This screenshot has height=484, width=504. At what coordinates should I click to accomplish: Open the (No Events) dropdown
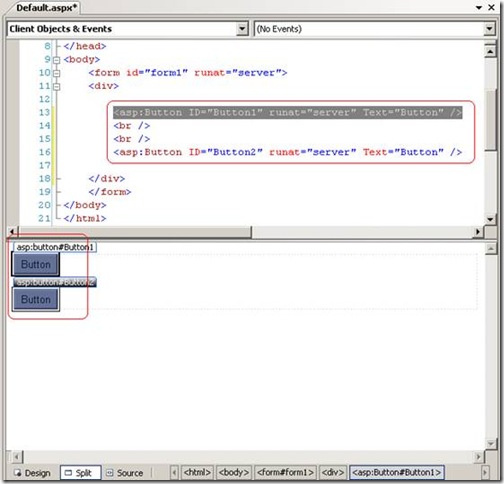pyautogui.click(x=489, y=29)
